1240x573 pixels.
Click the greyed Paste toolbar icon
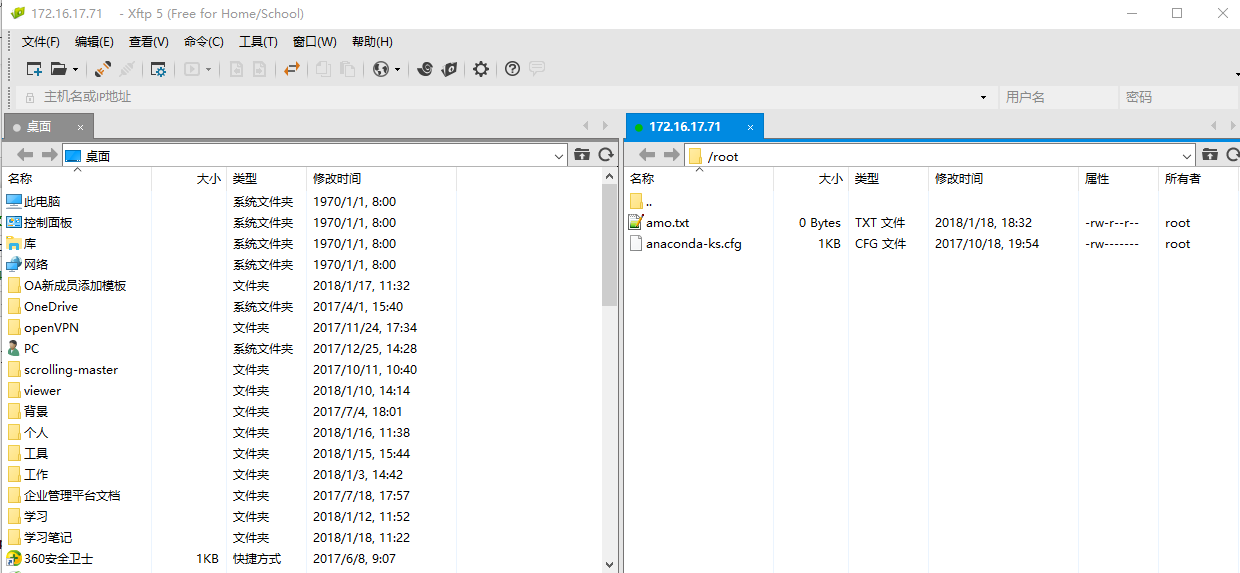[x=347, y=69]
